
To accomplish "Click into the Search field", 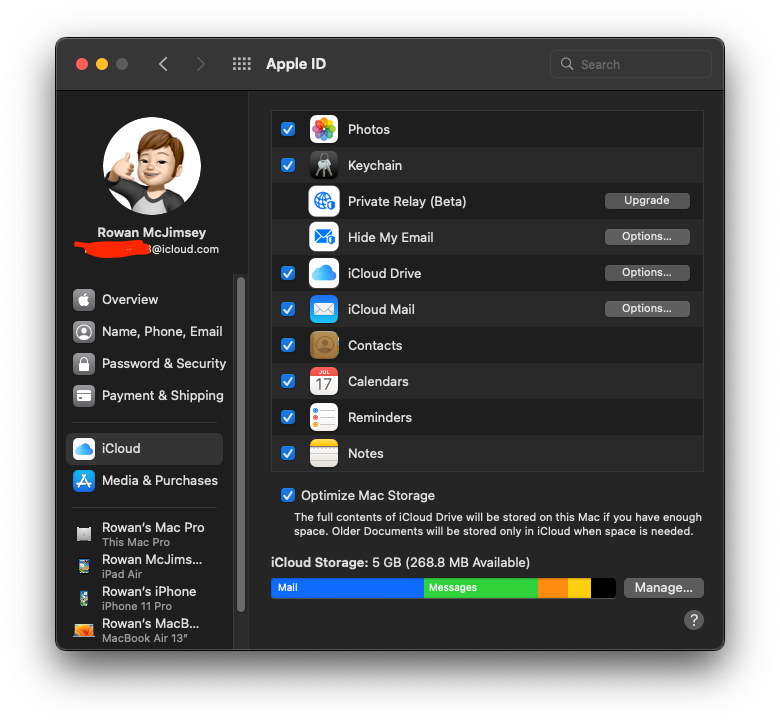I will tap(630, 64).
